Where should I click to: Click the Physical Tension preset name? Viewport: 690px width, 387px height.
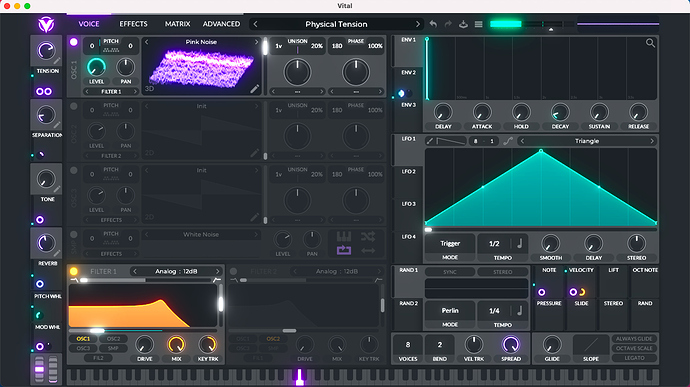pos(336,24)
